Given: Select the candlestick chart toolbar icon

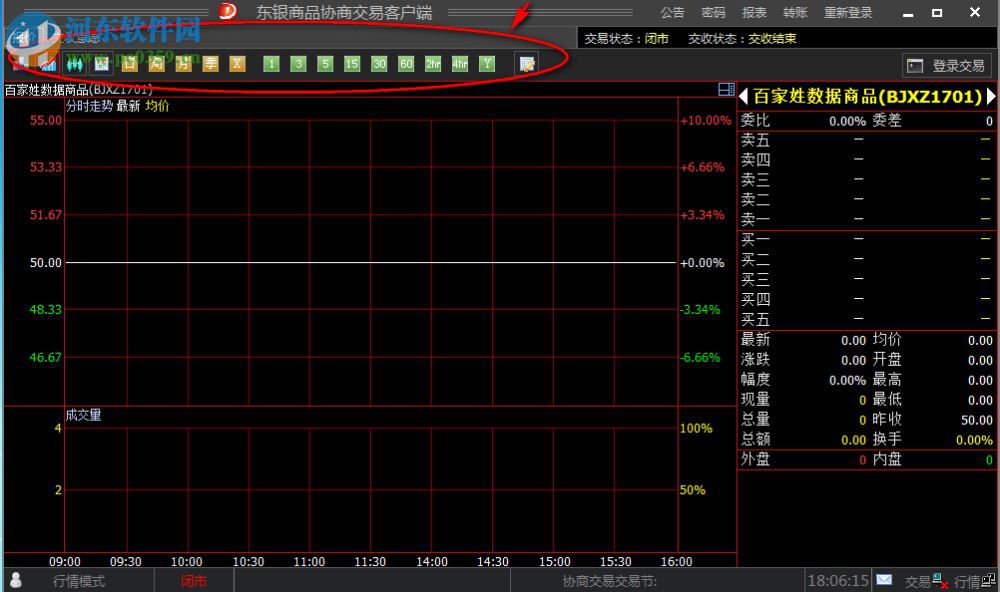Looking at the screenshot, I should (75, 64).
